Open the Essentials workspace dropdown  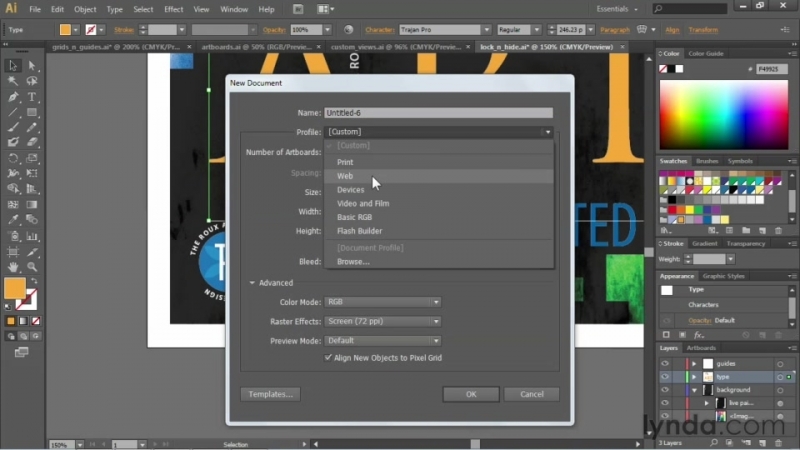(x=617, y=9)
